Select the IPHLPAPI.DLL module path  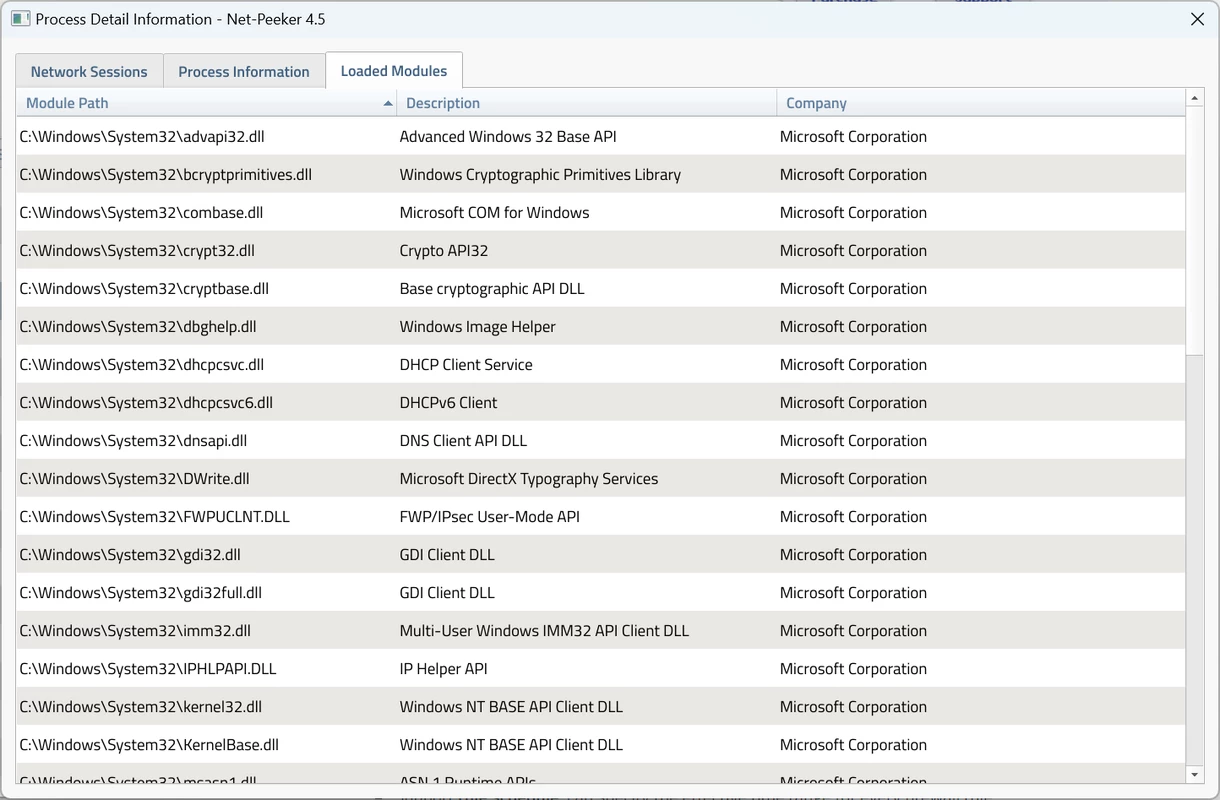coord(148,669)
